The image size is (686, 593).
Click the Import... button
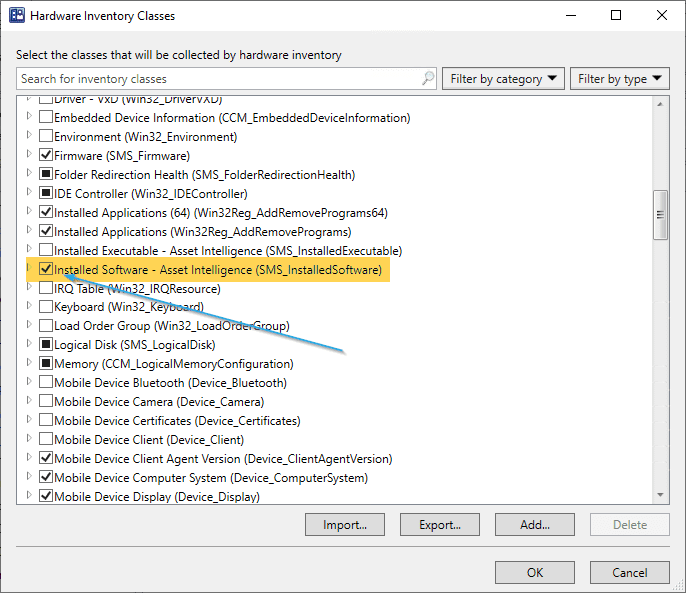pos(345,524)
